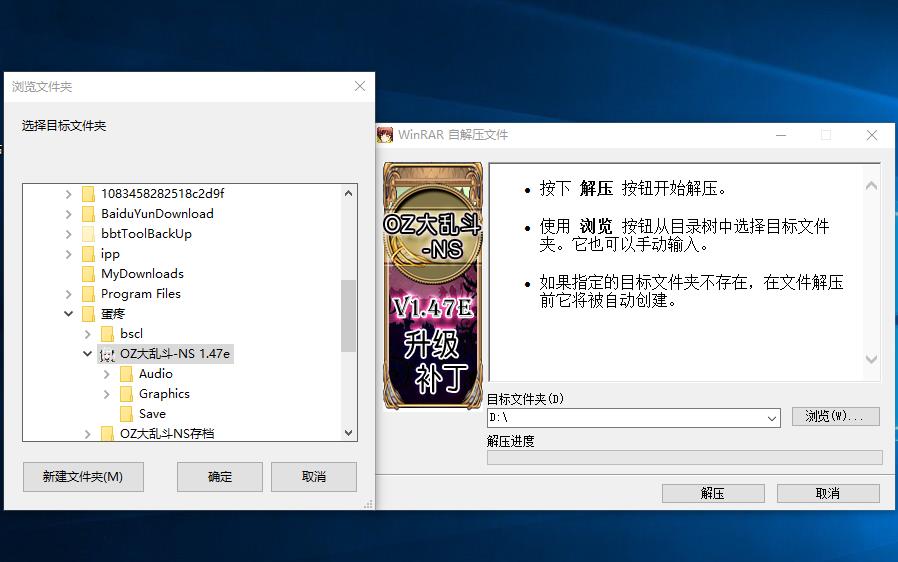898x562 pixels.
Task: Expand the OZ大乱斗NS存档 folder
Action: [88, 434]
